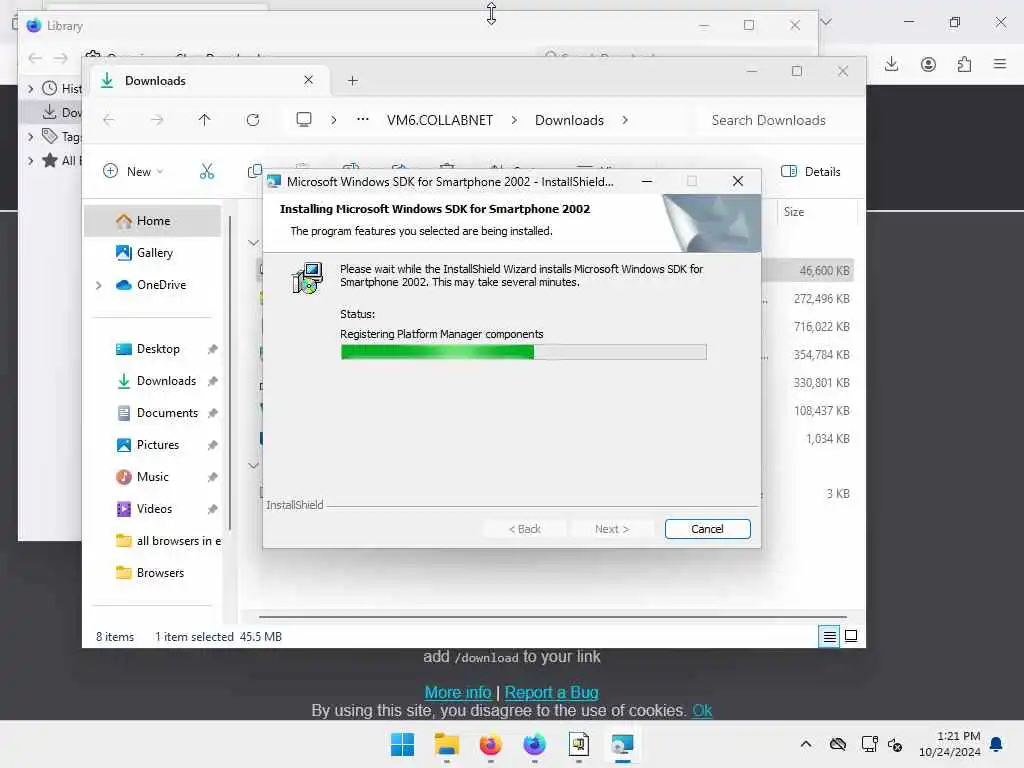This screenshot has width=1024, height=768.
Task: Show hidden breadcrumb path ellipsis
Action: click(x=362, y=120)
